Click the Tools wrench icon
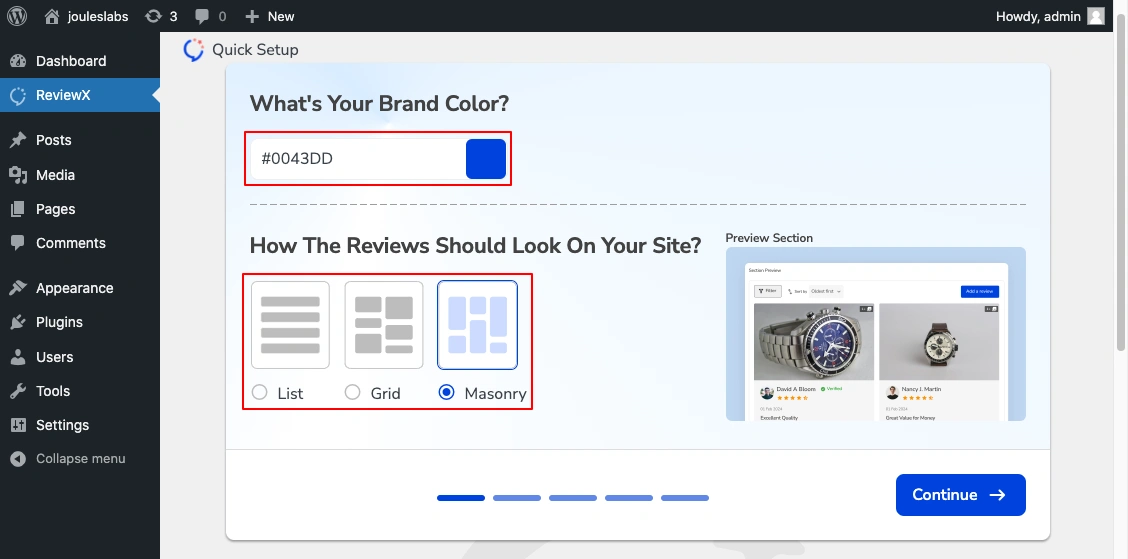Image resolution: width=1128 pixels, height=559 pixels. [x=18, y=391]
